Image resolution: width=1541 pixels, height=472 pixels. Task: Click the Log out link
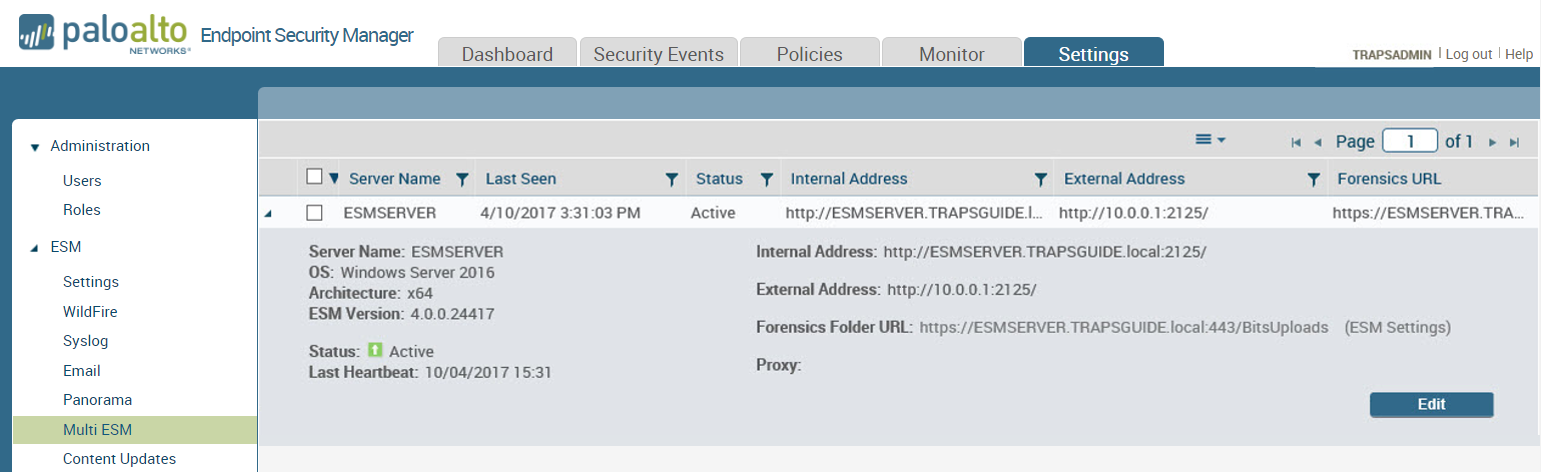click(x=1468, y=54)
